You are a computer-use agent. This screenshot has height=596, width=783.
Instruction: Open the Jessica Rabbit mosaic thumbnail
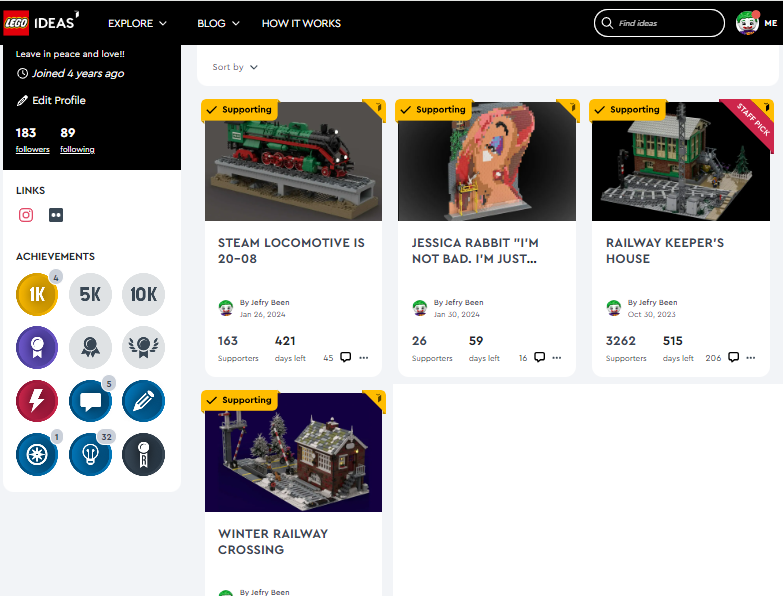(x=487, y=161)
